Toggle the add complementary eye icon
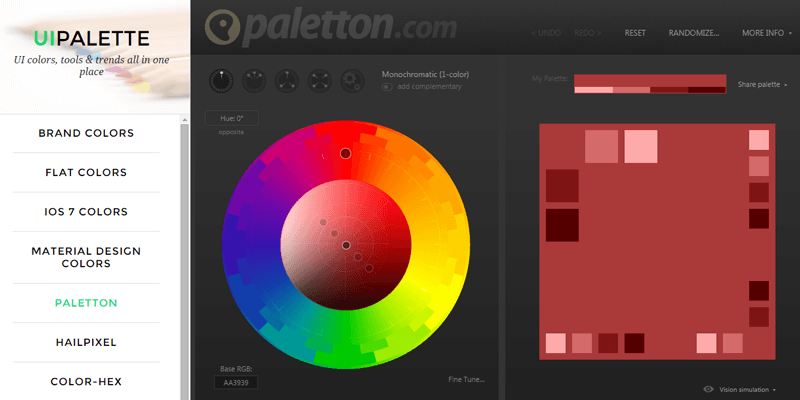The height and width of the screenshot is (400, 800). point(387,87)
